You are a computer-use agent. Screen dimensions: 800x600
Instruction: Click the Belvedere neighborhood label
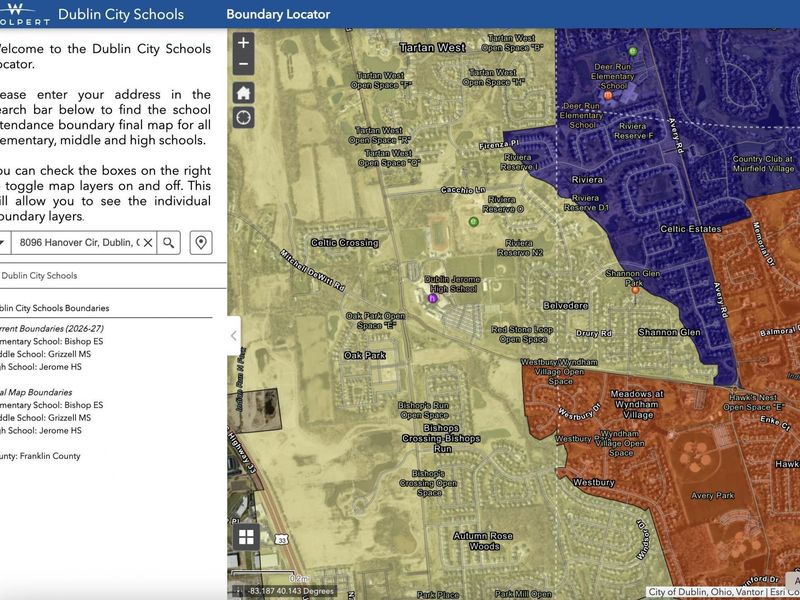click(x=566, y=306)
